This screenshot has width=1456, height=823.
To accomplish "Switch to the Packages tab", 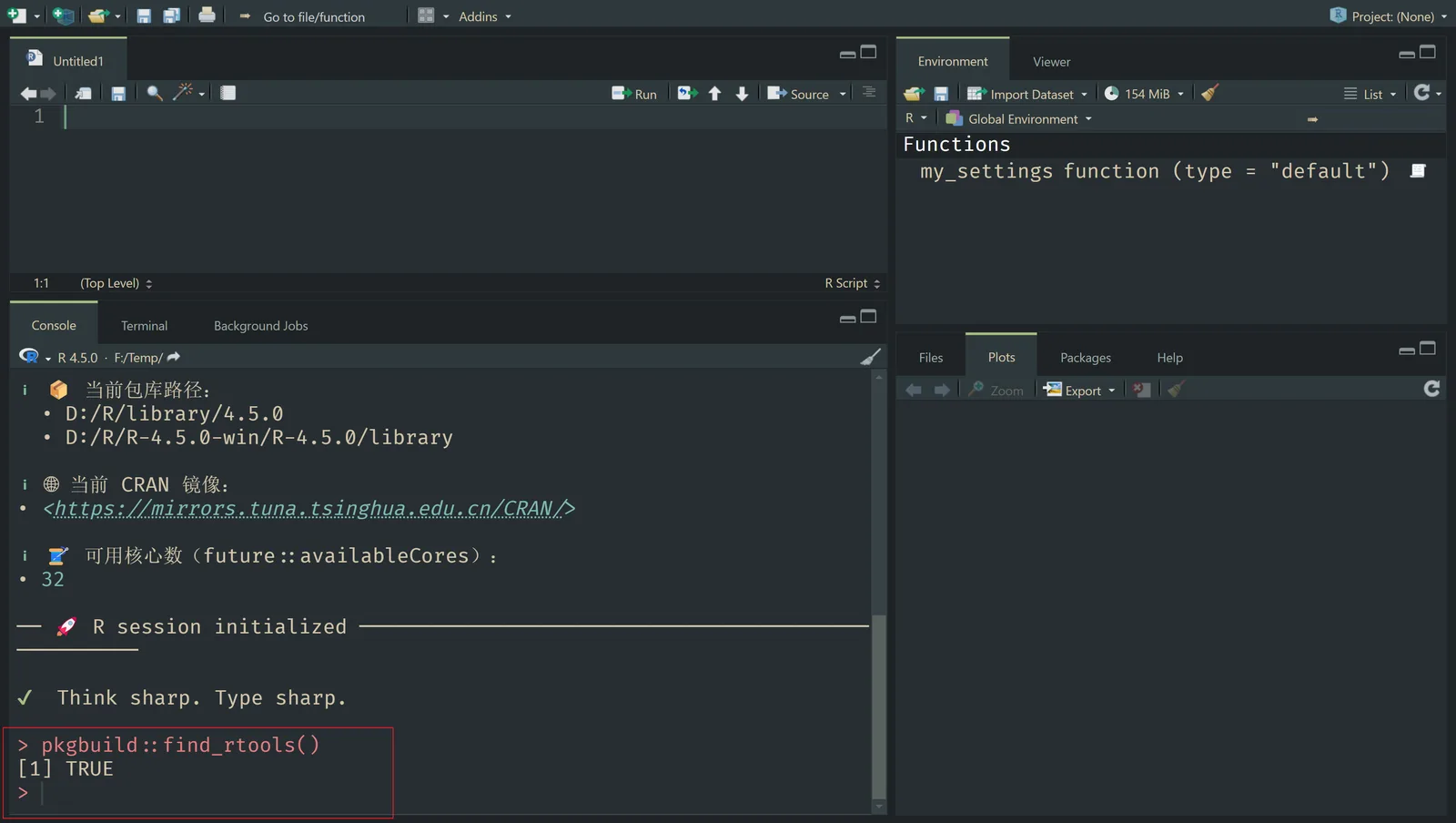I will pyautogui.click(x=1086, y=358).
